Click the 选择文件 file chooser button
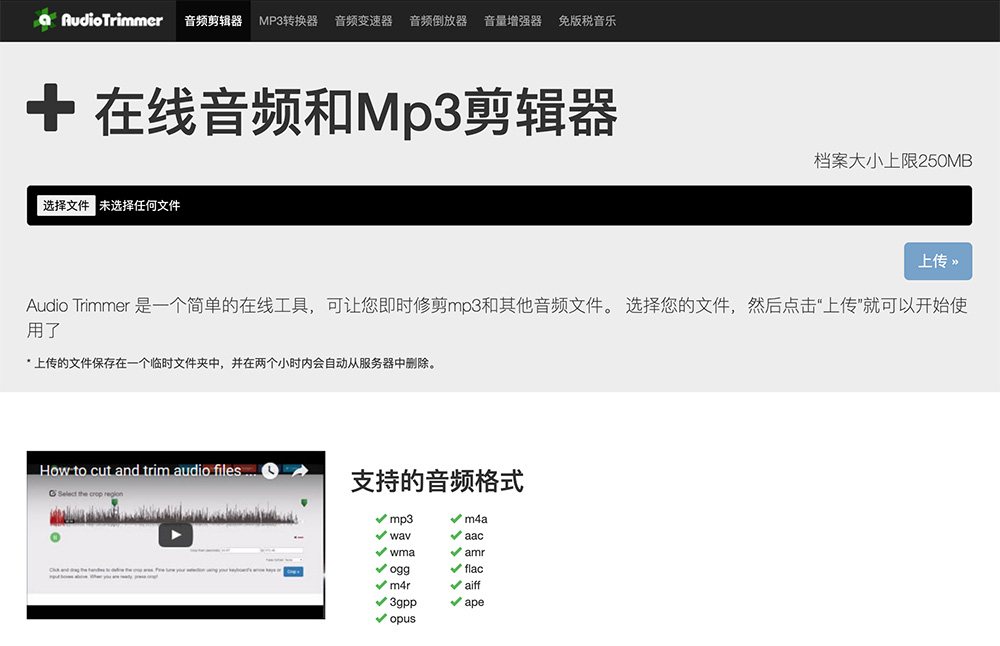This screenshot has width=1000, height=646. pyautogui.click(x=66, y=205)
